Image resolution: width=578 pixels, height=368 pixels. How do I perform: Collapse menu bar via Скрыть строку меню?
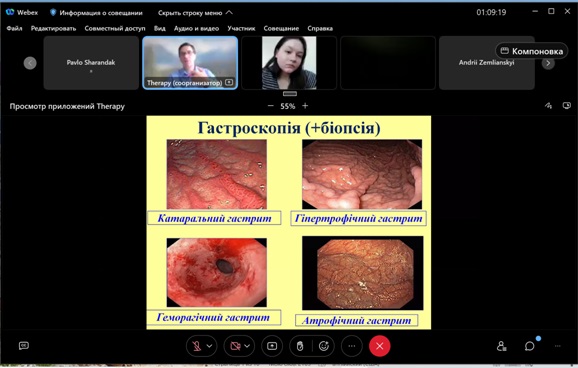click(x=195, y=13)
